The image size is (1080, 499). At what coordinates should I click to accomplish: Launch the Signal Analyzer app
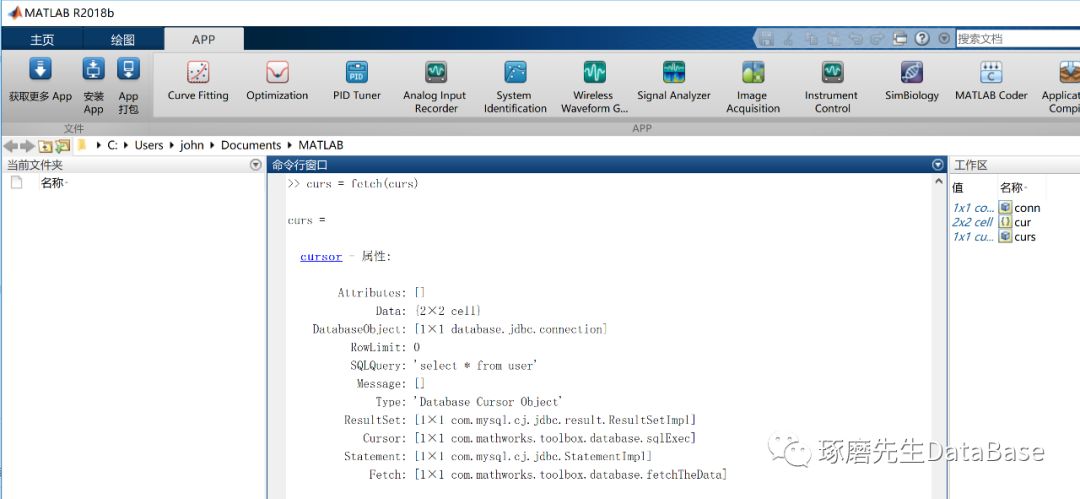(x=674, y=81)
